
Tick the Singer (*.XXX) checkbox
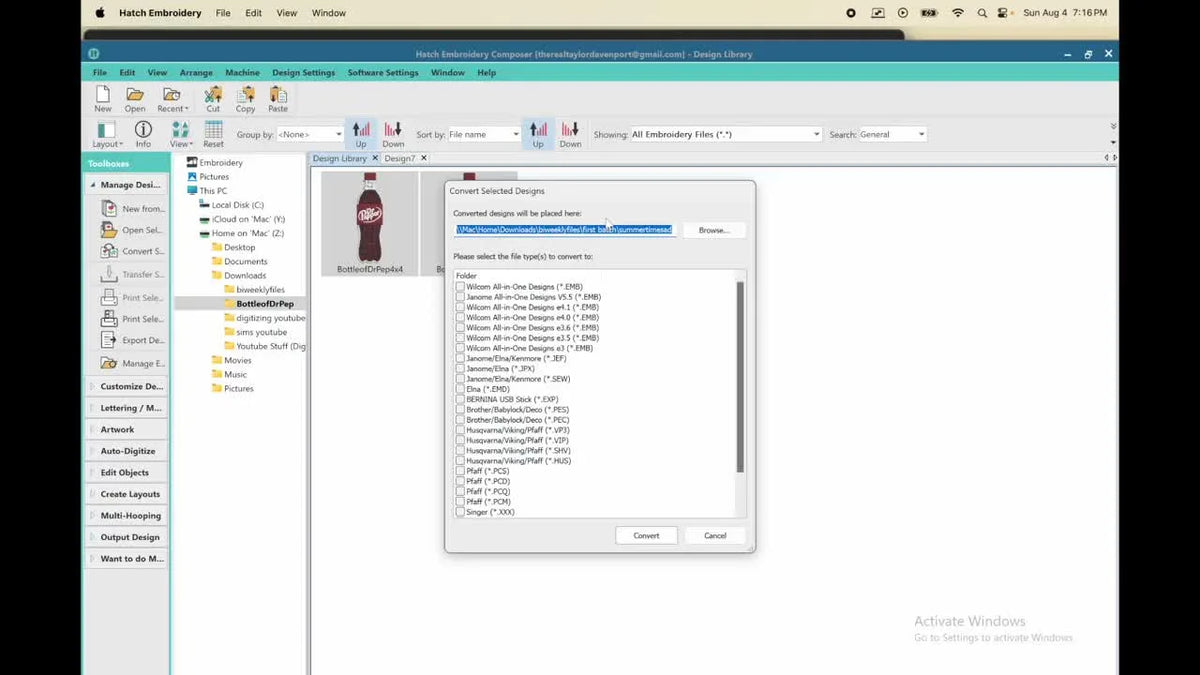460,512
